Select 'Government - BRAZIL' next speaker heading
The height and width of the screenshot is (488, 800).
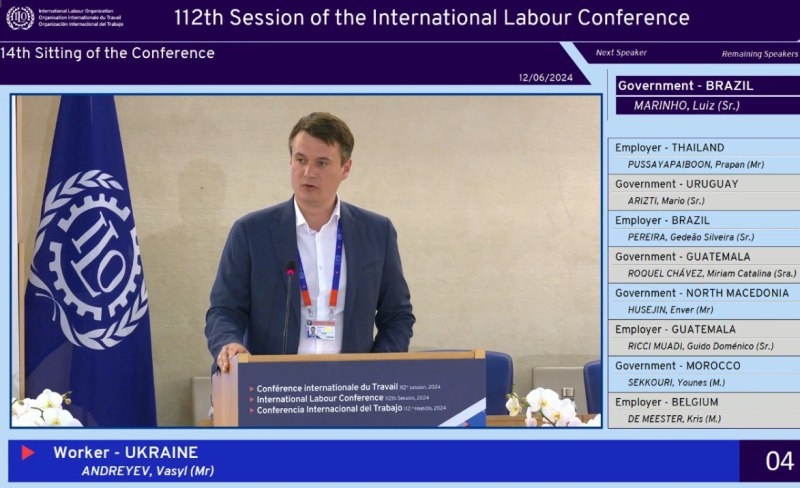[x=685, y=86]
